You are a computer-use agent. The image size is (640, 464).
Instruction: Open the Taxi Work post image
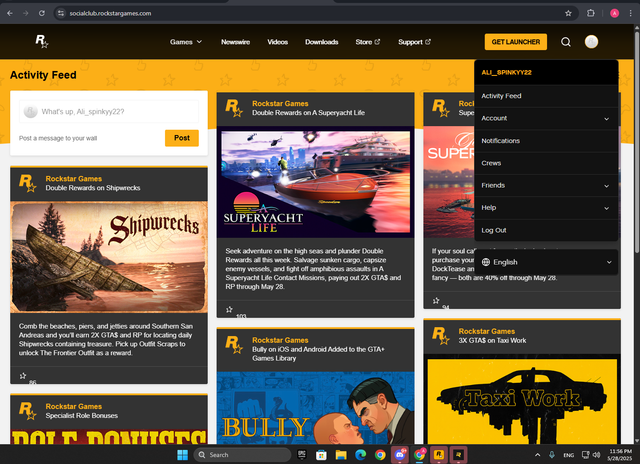coord(522,401)
